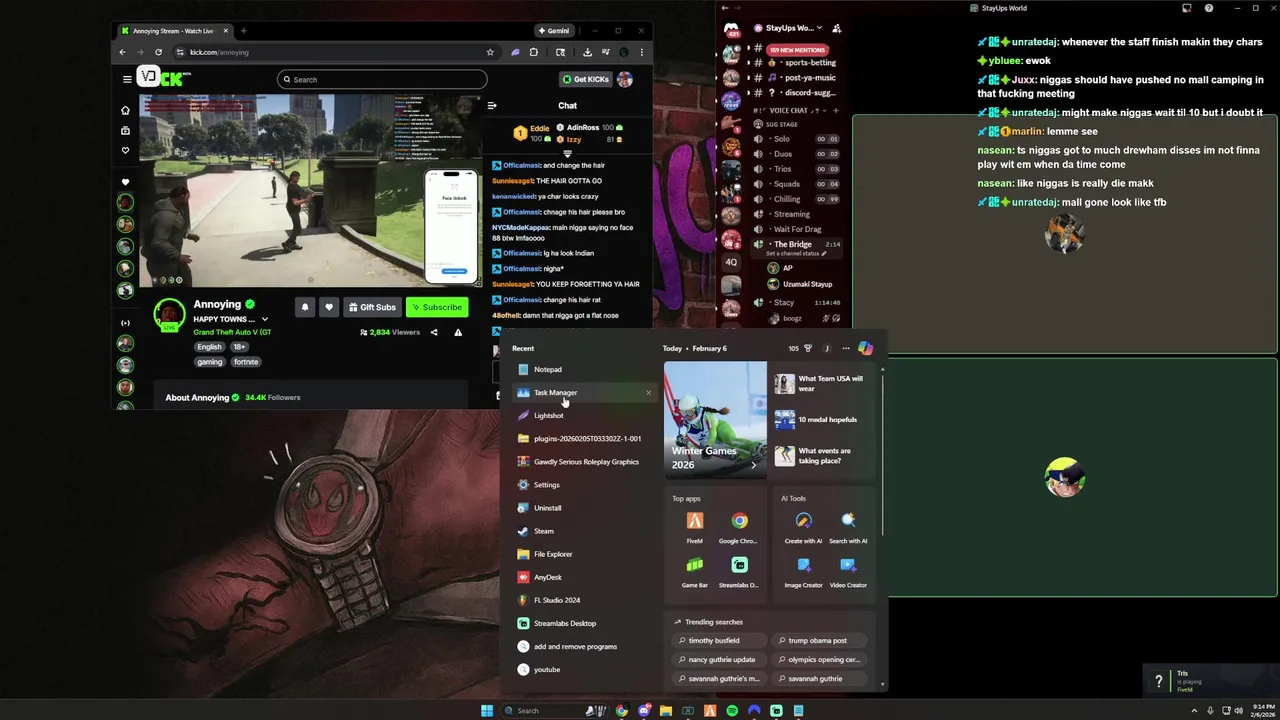Screen dimensions: 1280x720
Task: Open Kick hamburger menu
Action: [127, 79]
